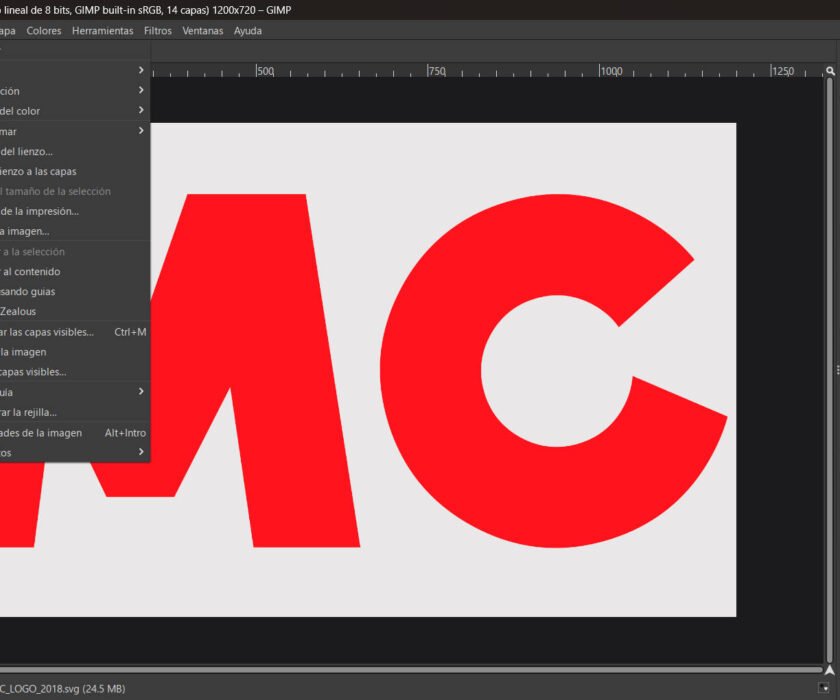Open the partially visible 'apa' menu
Viewport: 840px width, 700px height.
8,31
